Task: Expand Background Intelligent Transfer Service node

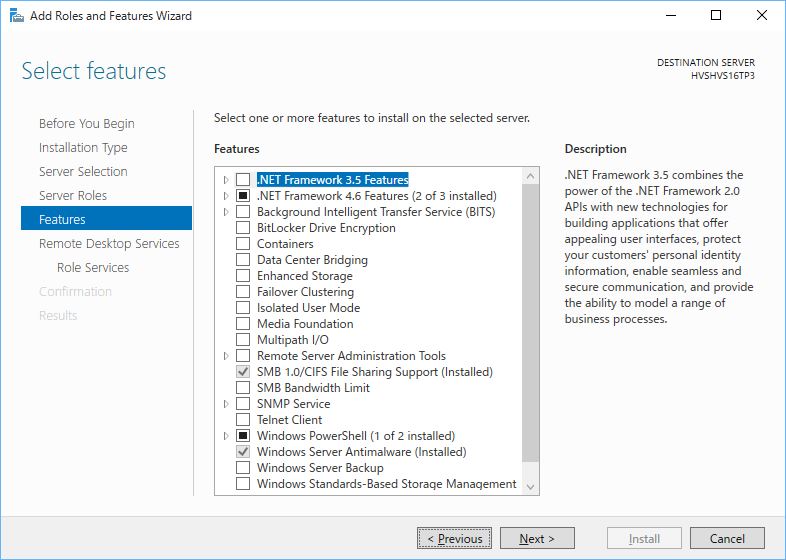Action: pos(226,212)
